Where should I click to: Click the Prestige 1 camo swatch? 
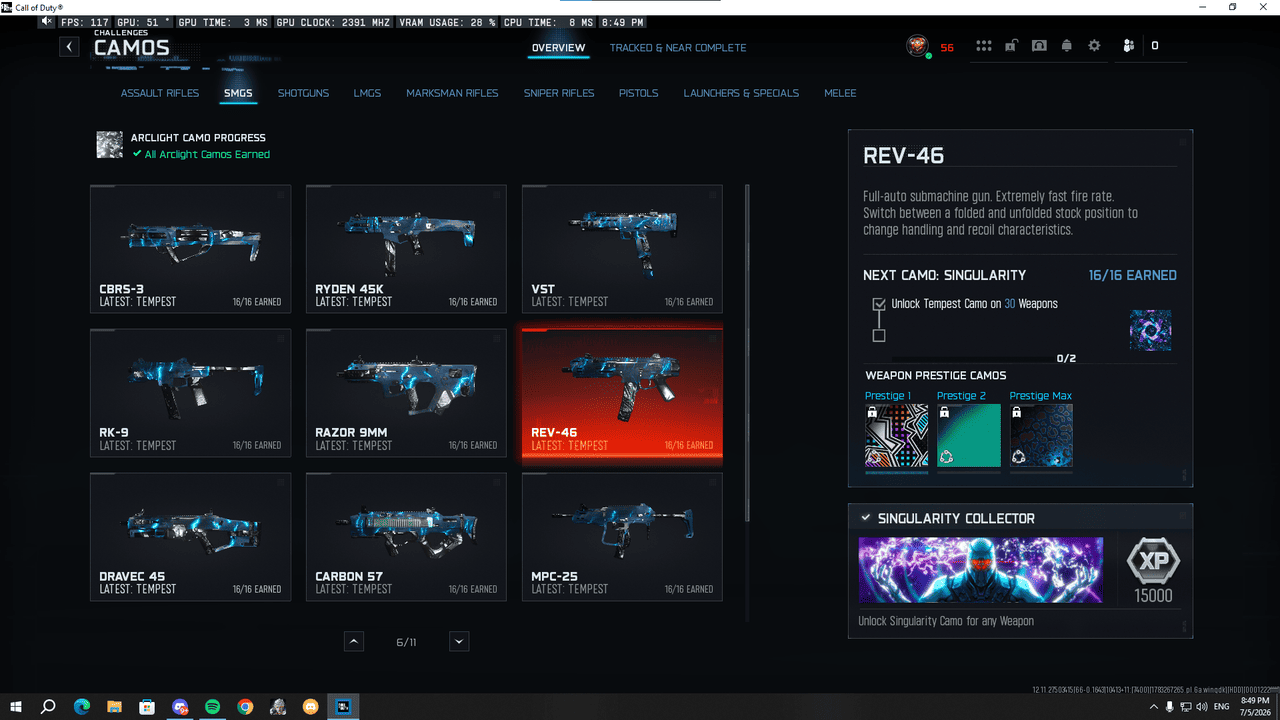tap(897, 436)
